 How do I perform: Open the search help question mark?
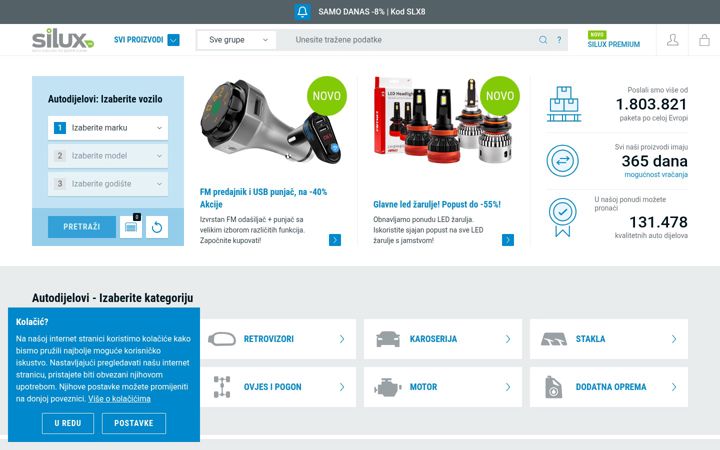point(559,40)
